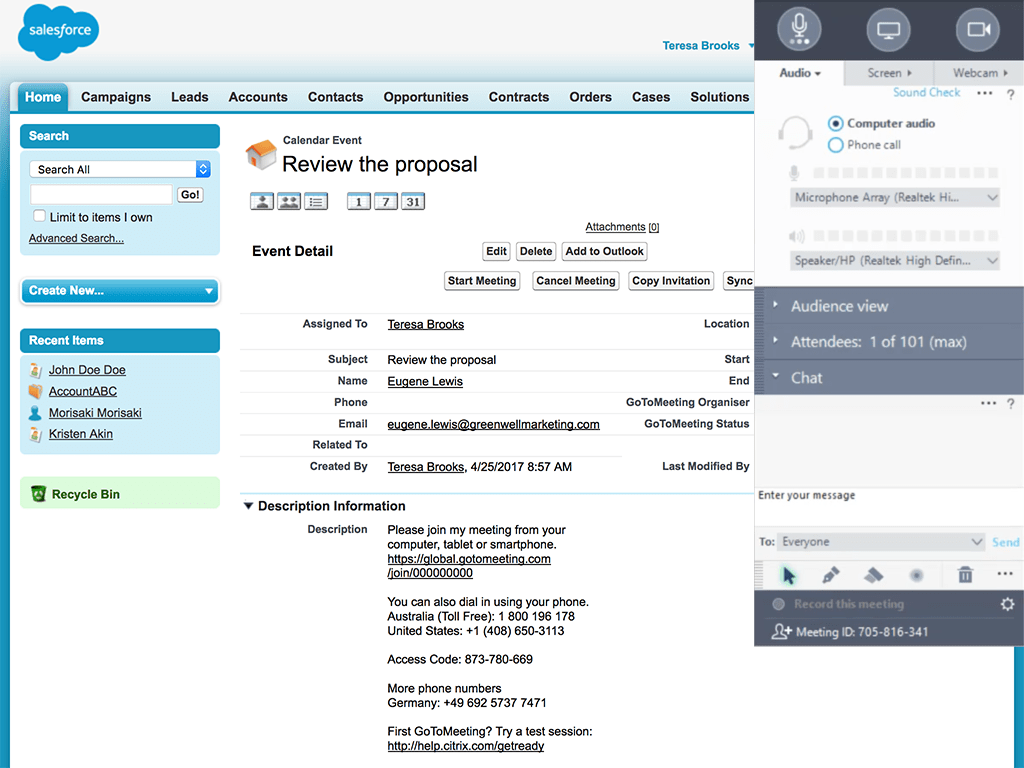This screenshot has width=1024, height=768.
Task: Click the speaker output level meter
Action: 905,236
